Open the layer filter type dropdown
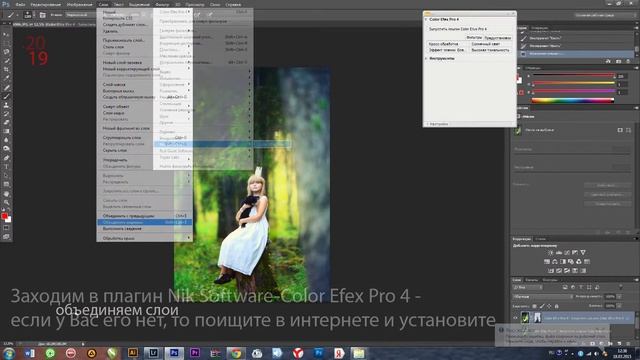The height and width of the screenshot is (360, 640). pyautogui.click(x=527, y=287)
